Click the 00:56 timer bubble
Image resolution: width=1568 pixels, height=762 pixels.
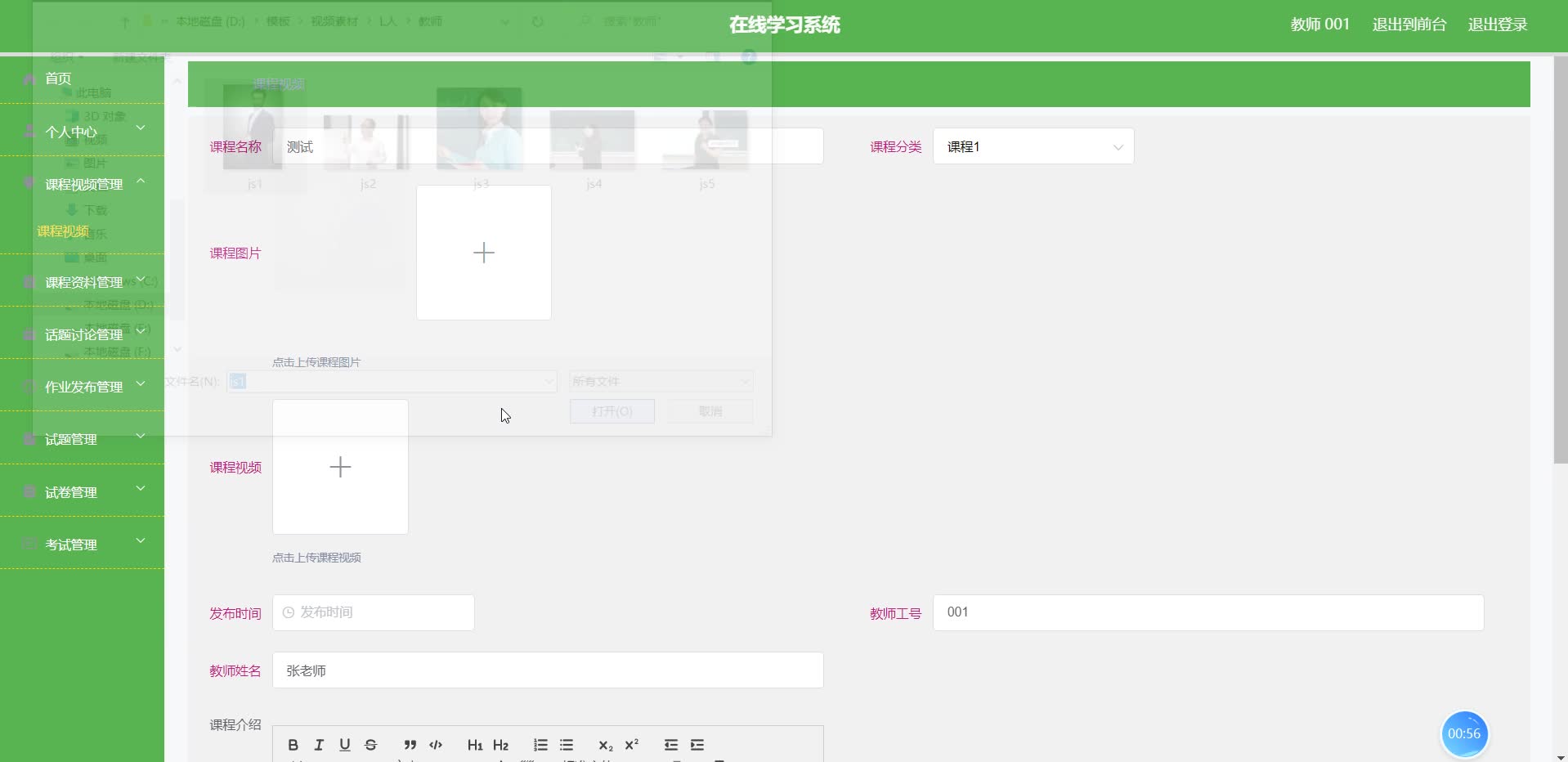[x=1464, y=734]
